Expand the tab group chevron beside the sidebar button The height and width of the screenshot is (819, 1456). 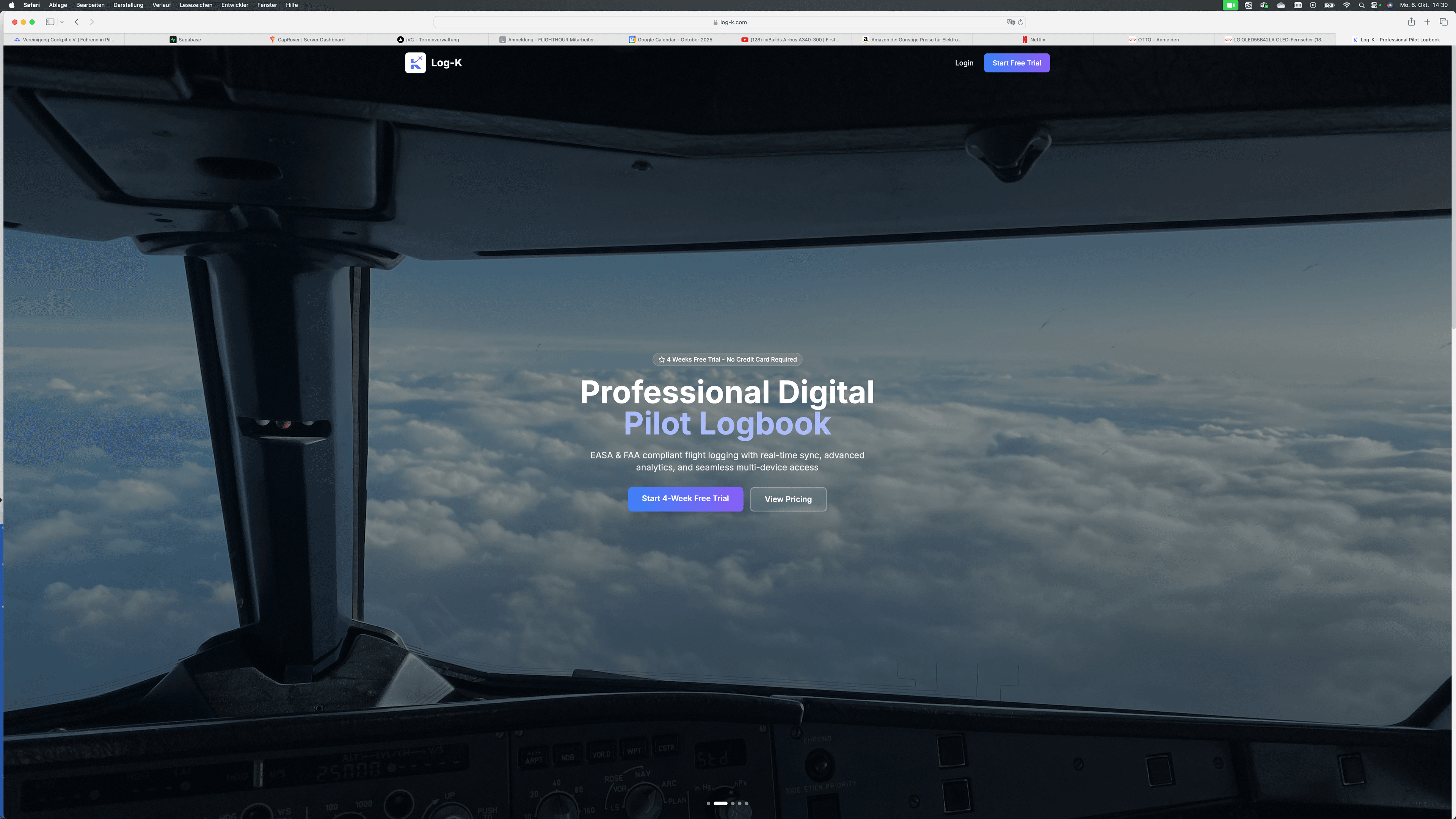61,22
